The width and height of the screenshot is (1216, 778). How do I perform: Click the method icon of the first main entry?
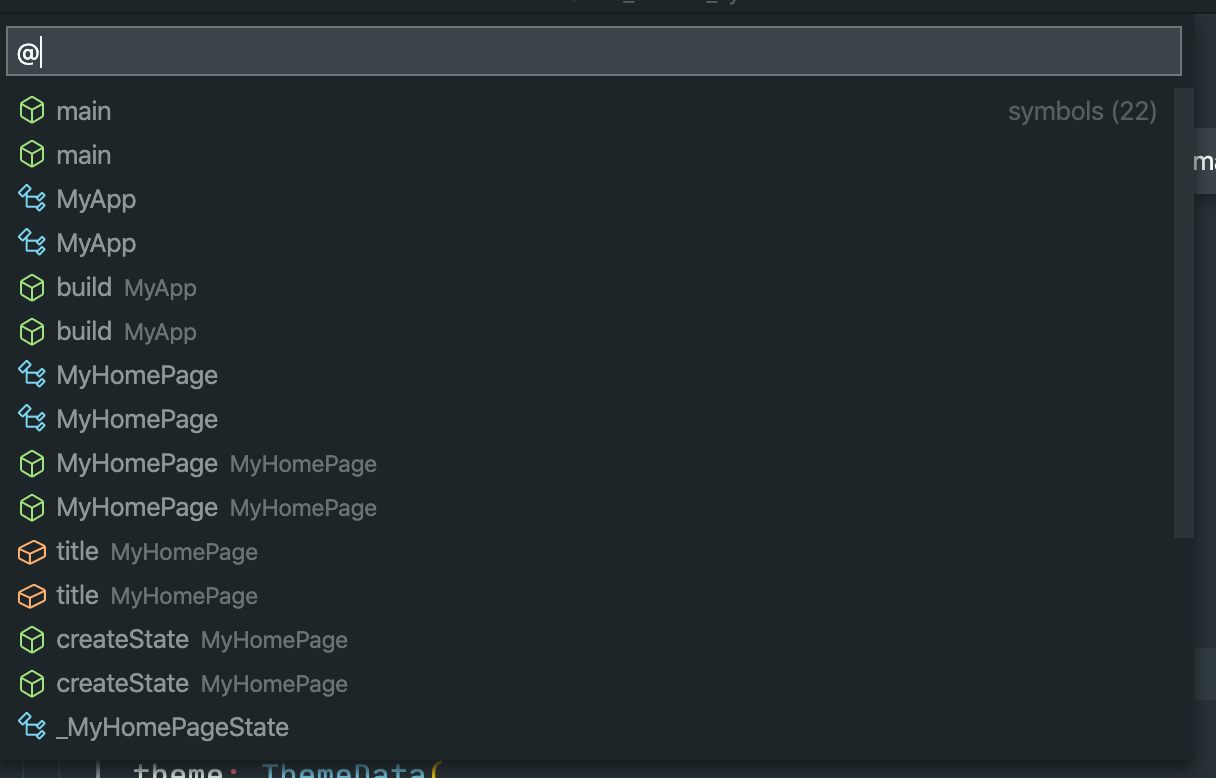pos(32,111)
